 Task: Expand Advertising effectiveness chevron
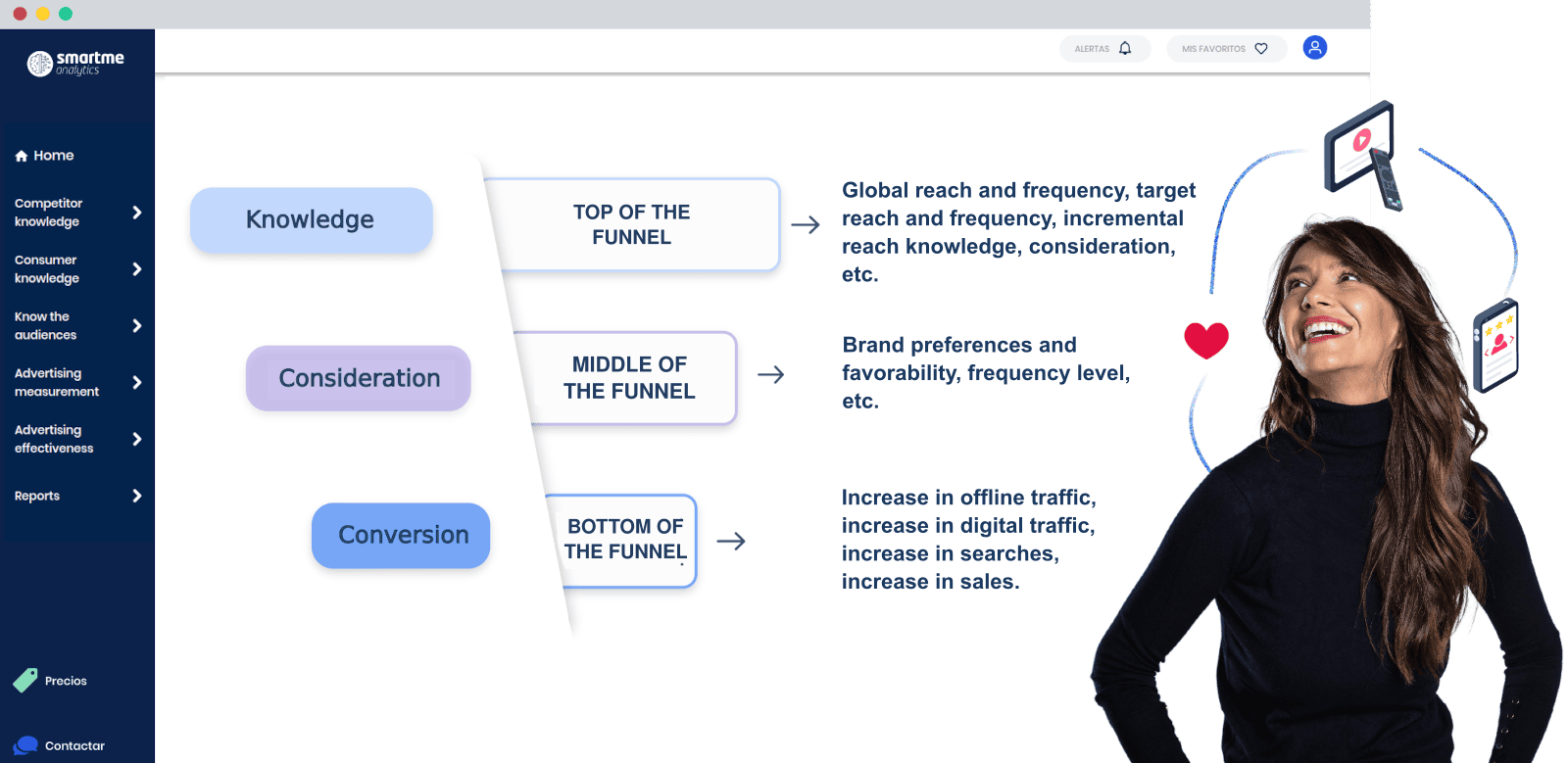point(137,439)
